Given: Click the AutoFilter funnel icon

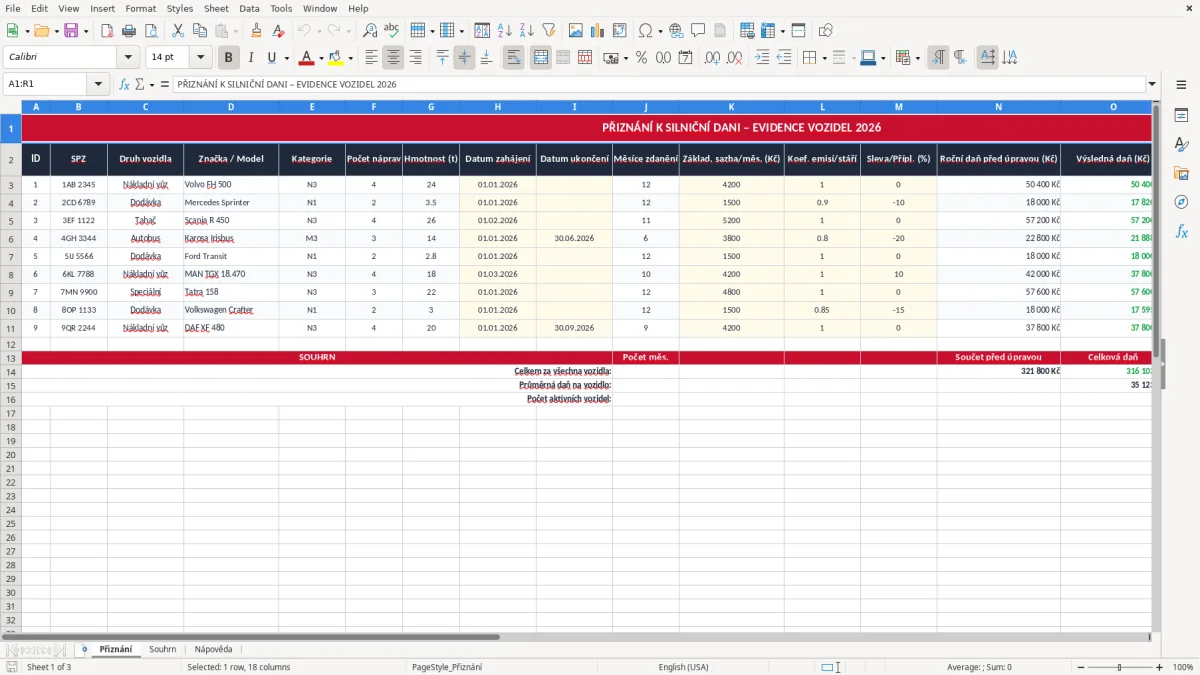Looking at the screenshot, I should point(548,31).
